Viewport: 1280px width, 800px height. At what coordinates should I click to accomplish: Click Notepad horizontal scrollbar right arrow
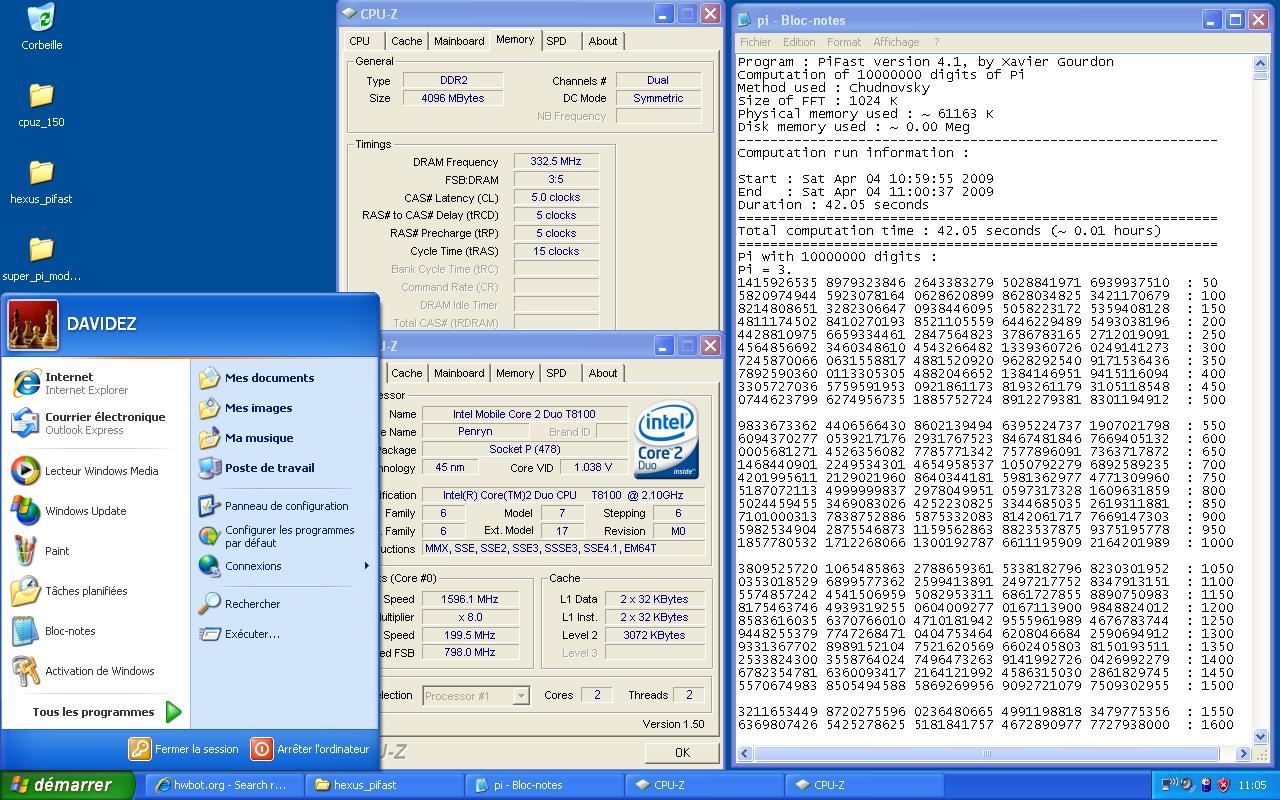(x=1245, y=754)
